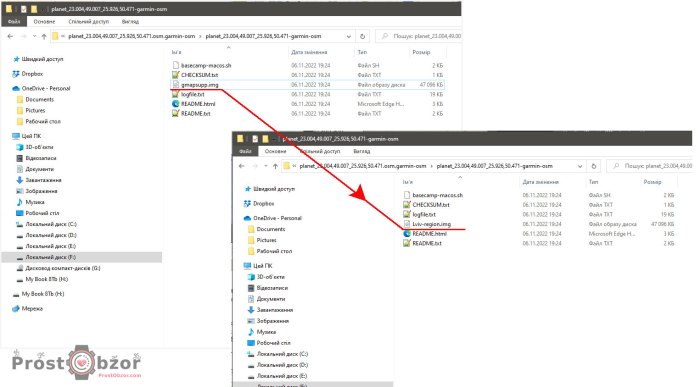Select README.txt icon in back window
This screenshot has width=700, height=387.
click(175, 113)
